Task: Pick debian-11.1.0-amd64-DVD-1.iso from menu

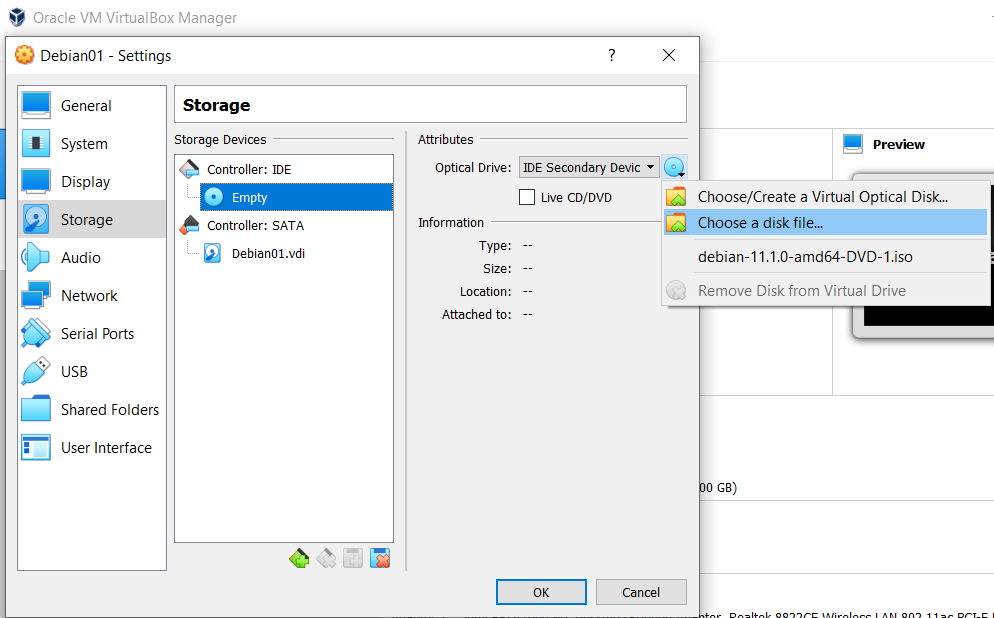Action: 824,257
